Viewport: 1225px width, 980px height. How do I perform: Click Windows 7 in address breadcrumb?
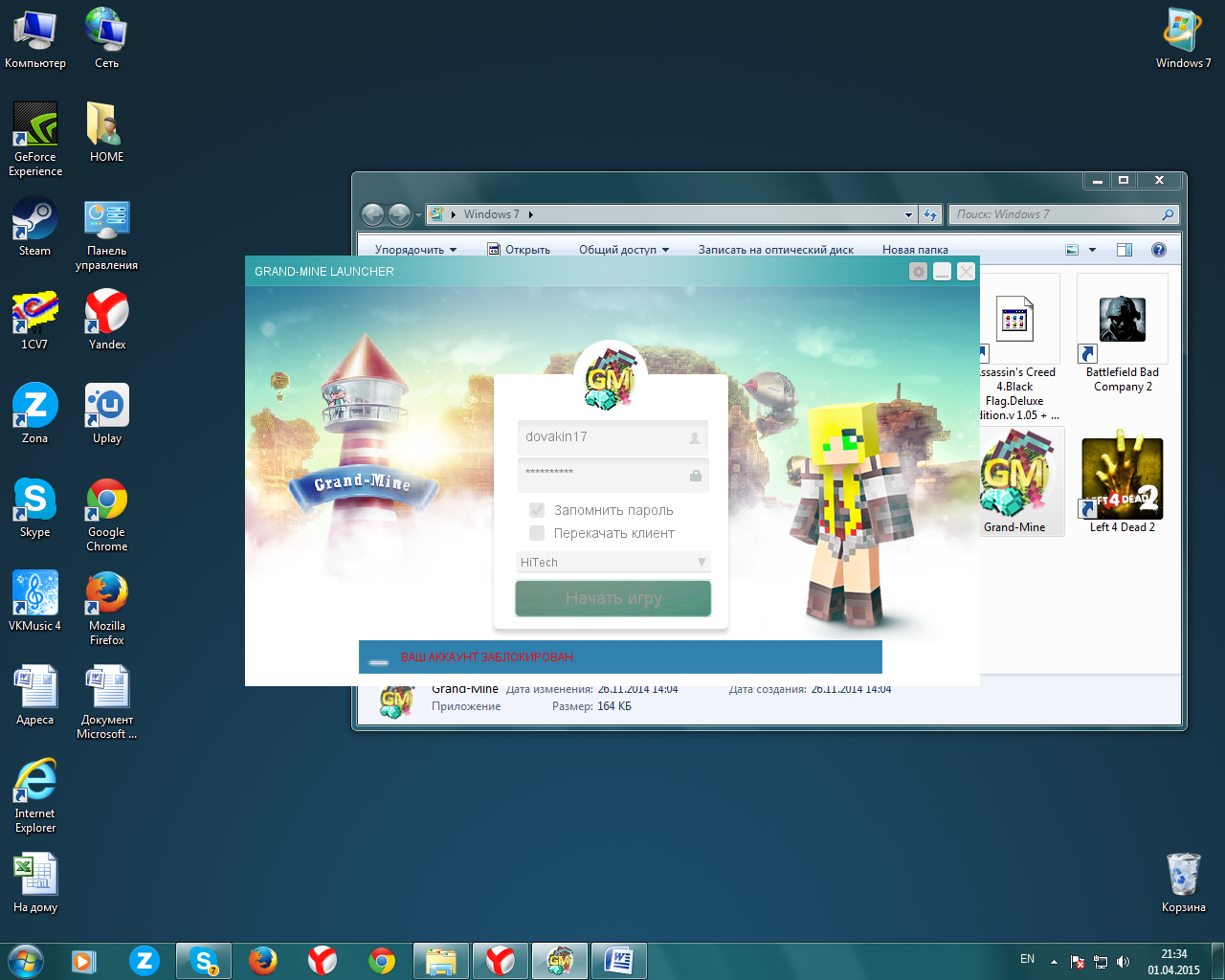coord(492,214)
